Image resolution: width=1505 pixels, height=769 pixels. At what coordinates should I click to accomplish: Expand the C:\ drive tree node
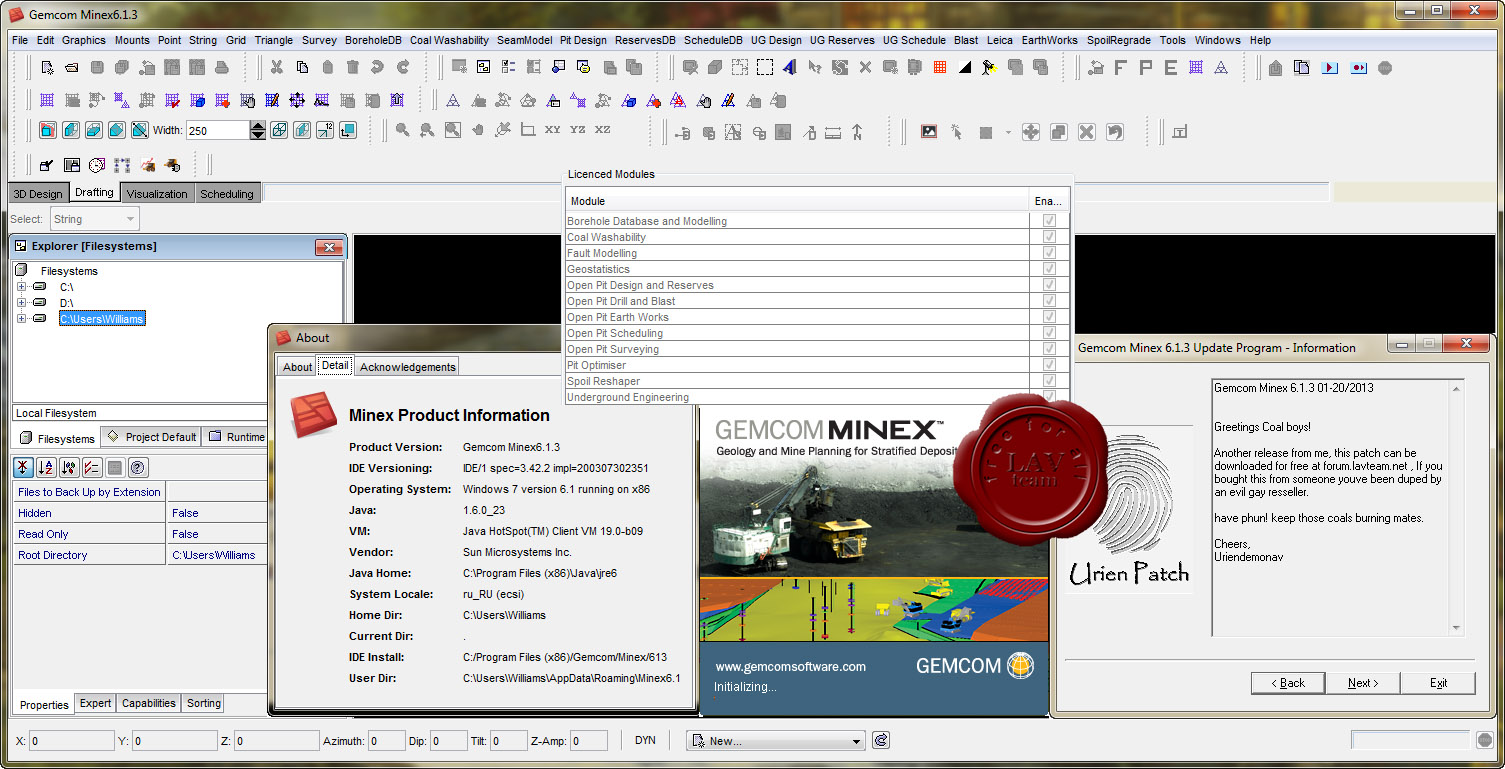(x=22, y=286)
